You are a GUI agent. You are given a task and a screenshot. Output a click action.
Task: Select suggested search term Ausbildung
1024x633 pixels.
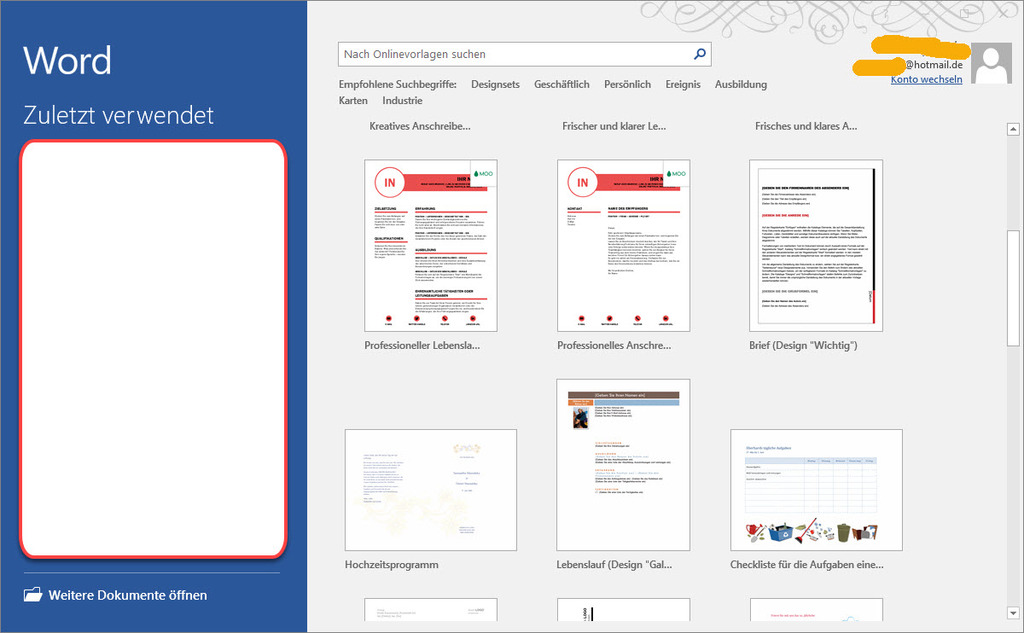pos(741,84)
